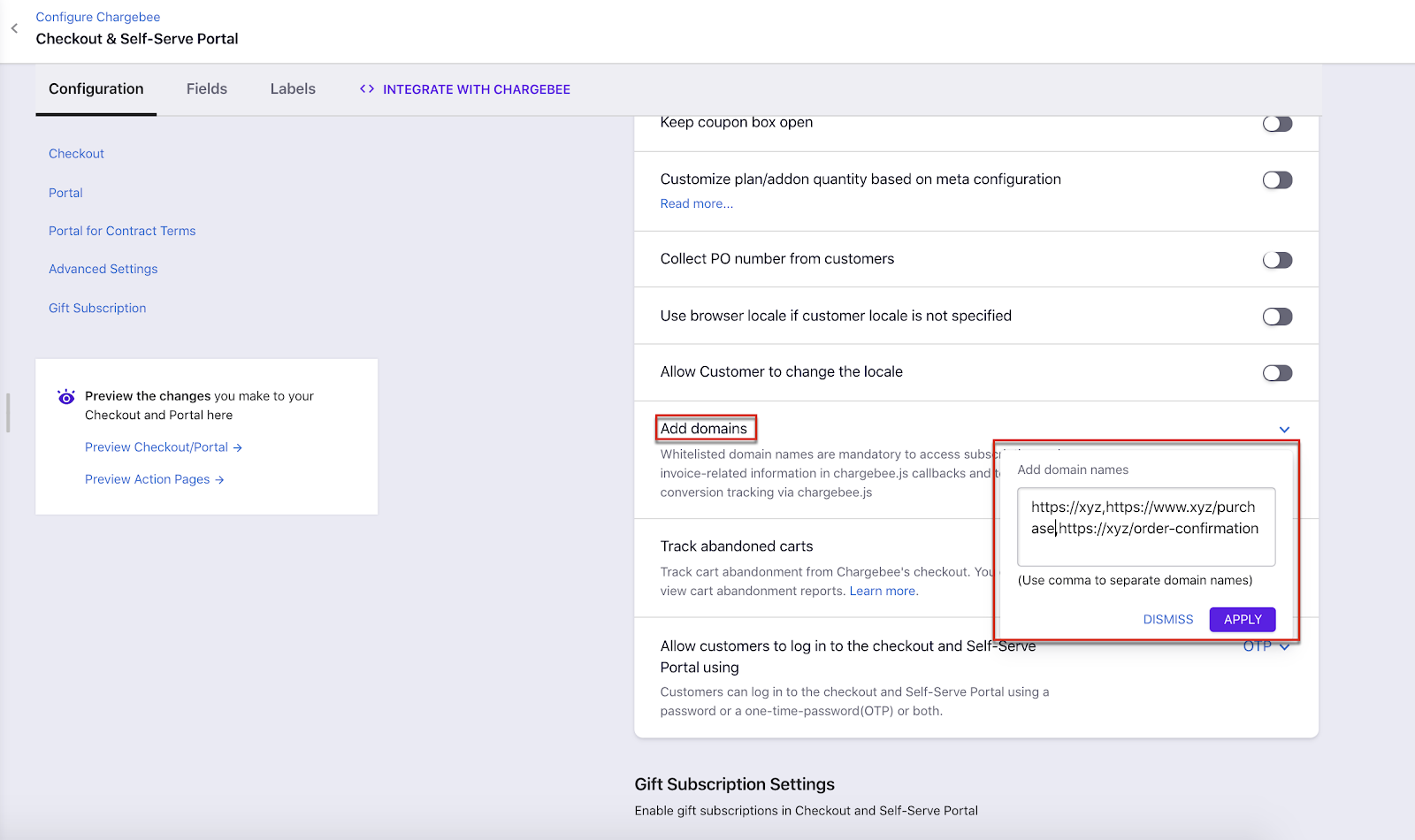Click the Checkout & Self-Serve Portal title

click(137, 39)
